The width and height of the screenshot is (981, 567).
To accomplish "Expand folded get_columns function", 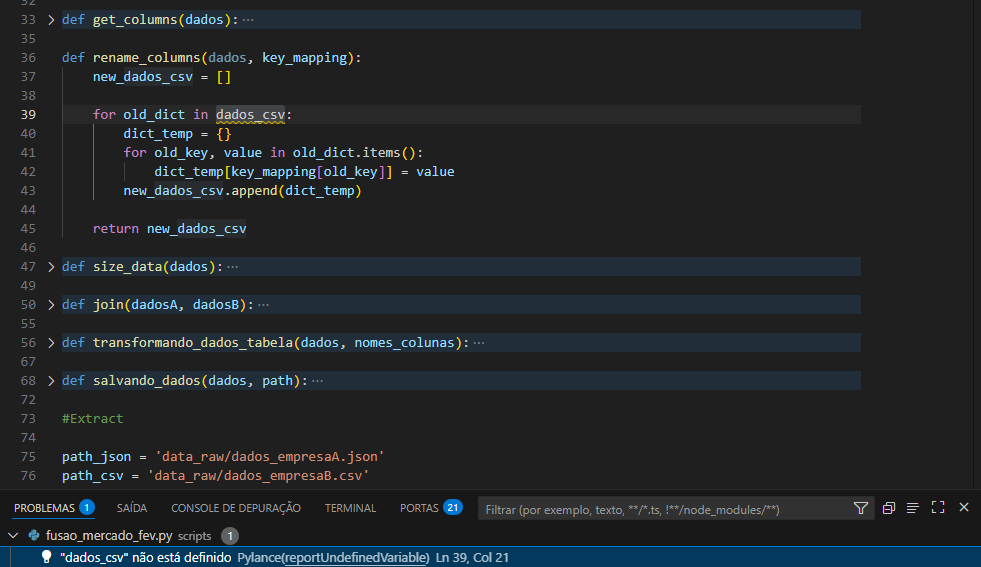I will [x=51, y=20].
